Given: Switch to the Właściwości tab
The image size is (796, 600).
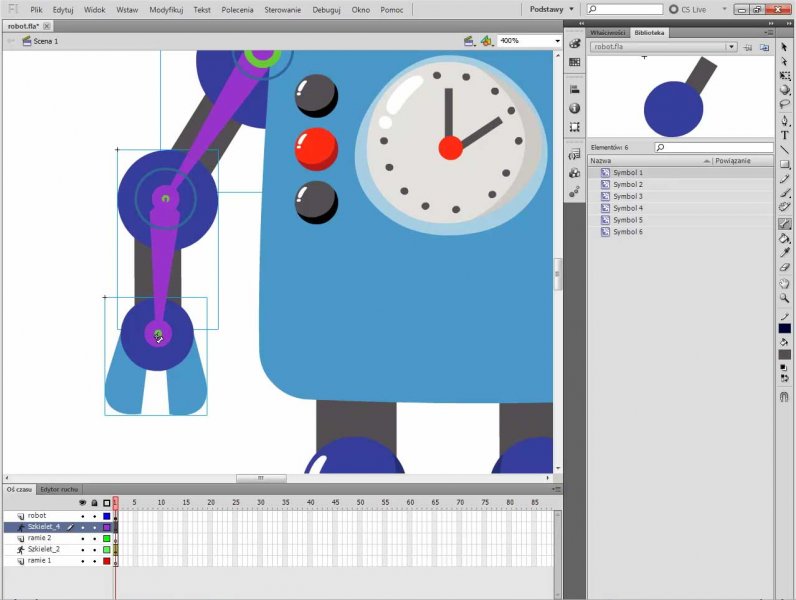Looking at the screenshot, I should (x=608, y=33).
